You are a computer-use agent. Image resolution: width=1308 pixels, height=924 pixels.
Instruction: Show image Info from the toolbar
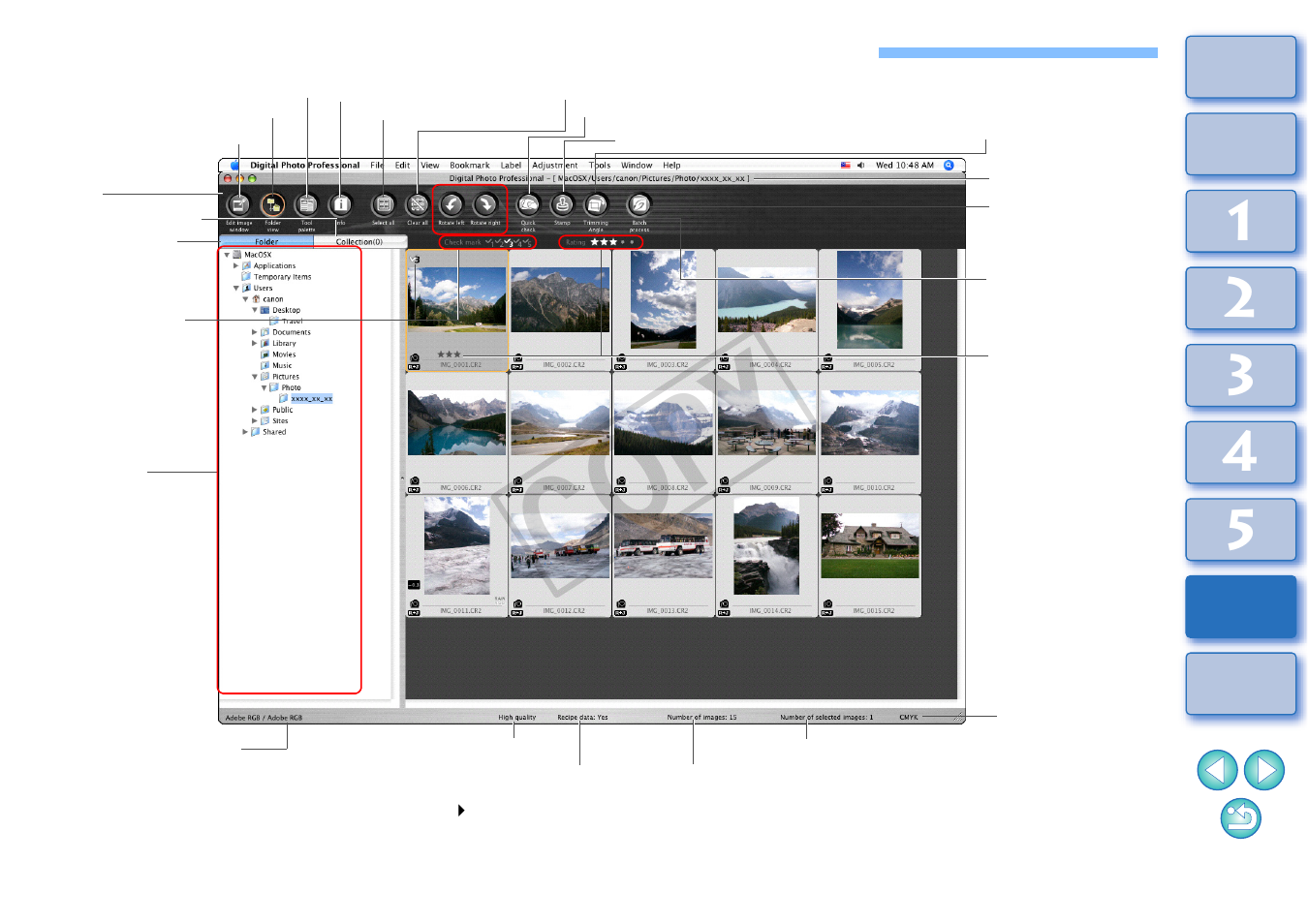tap(340, 205)
